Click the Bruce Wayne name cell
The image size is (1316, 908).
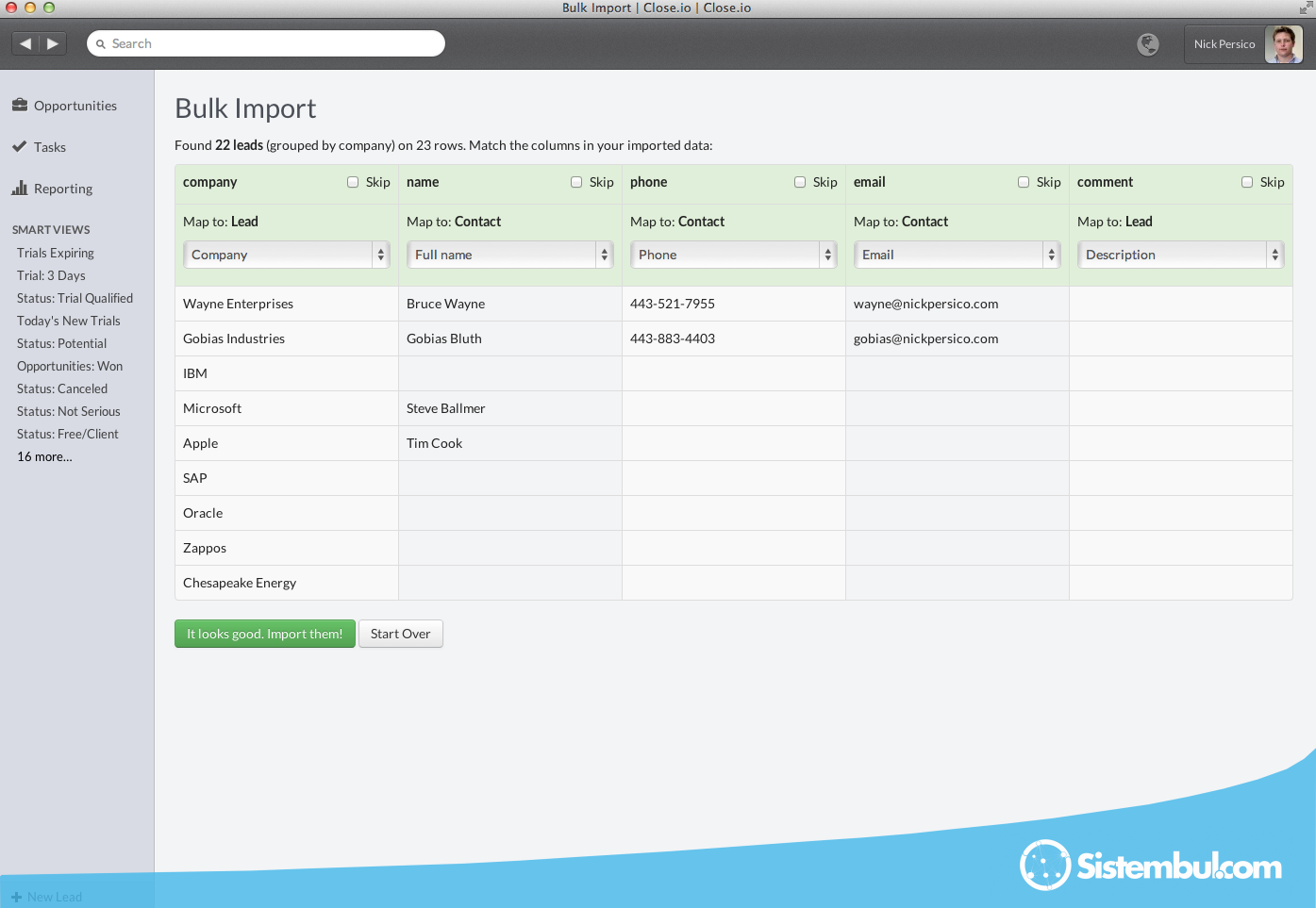click(x=510, y=304)
